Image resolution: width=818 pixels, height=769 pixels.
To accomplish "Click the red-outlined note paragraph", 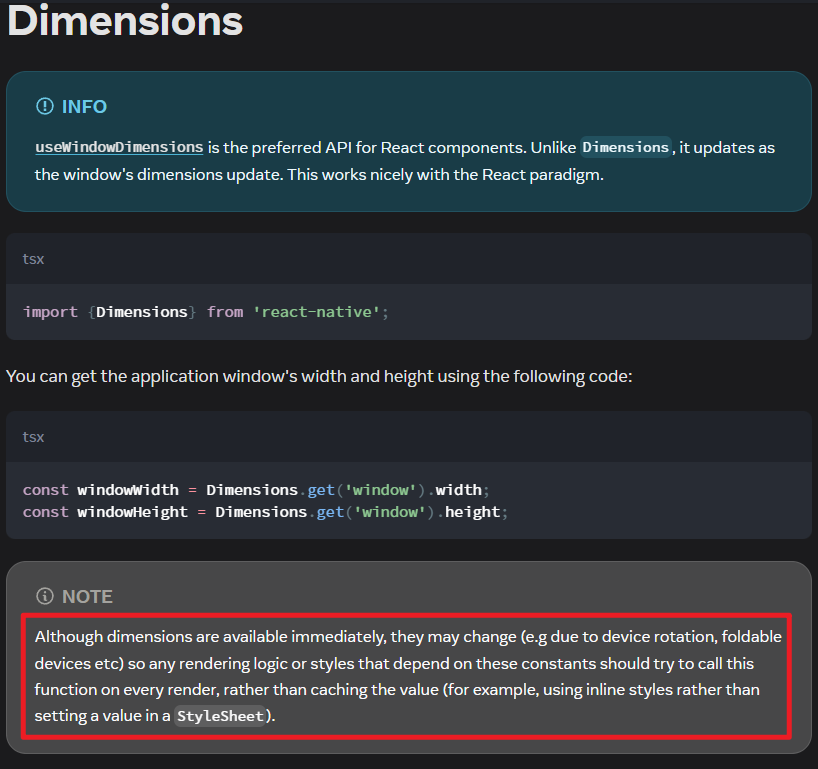I will (406, 676).
